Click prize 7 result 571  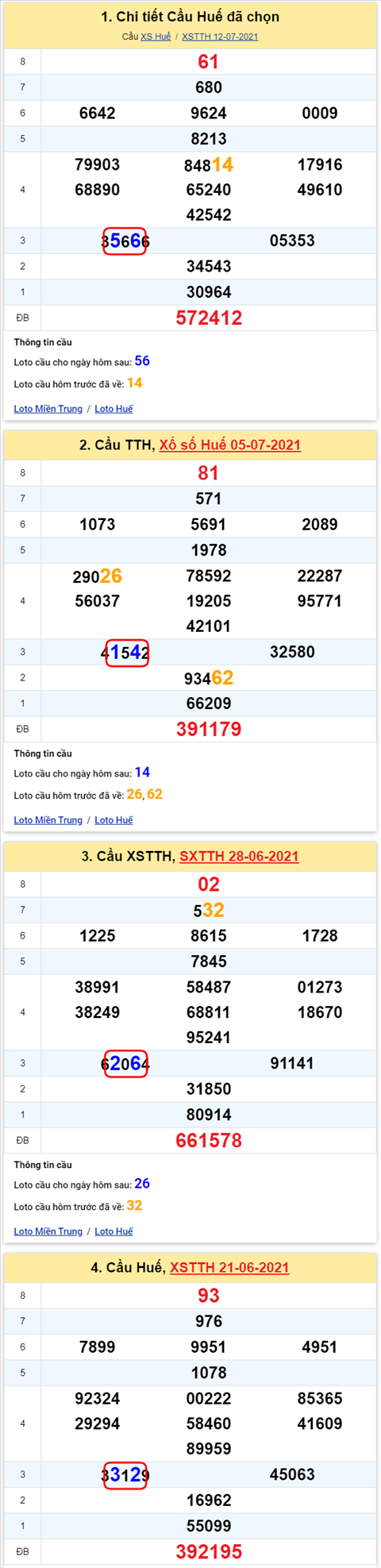pos(209,499)
